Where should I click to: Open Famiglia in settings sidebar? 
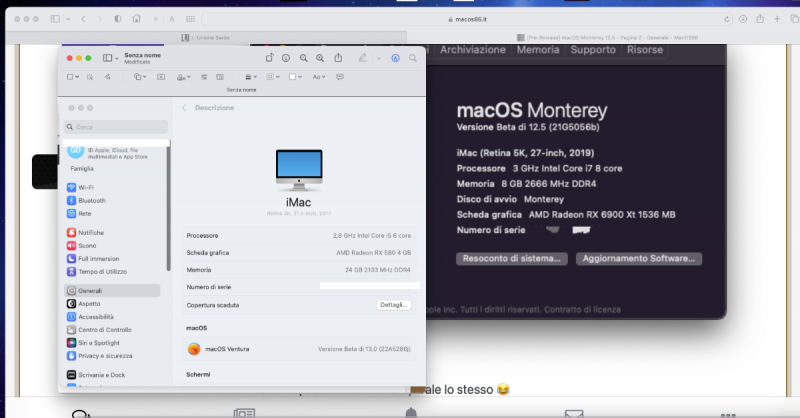tap(82, 168)
